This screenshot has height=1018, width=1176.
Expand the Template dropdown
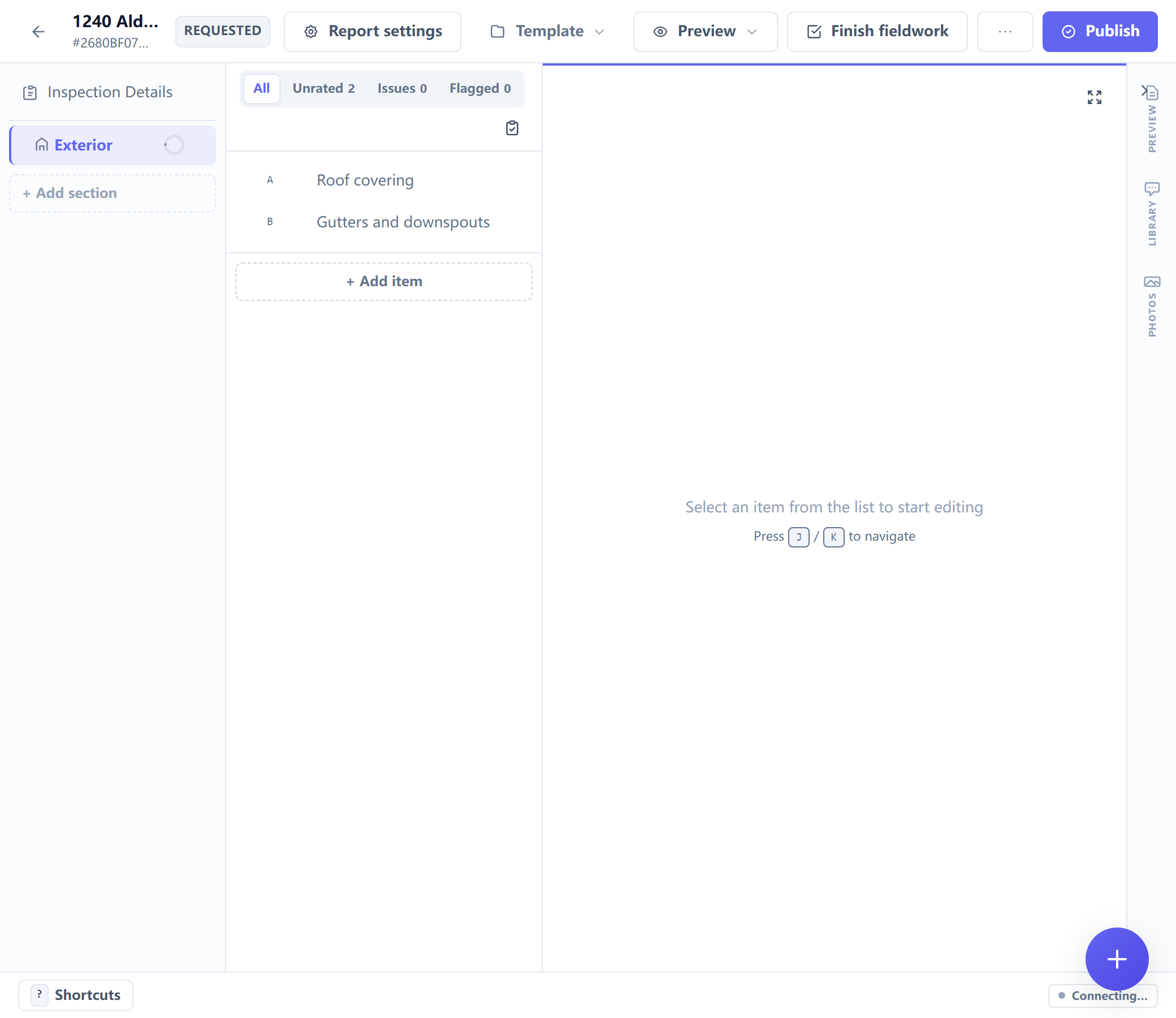547,32
